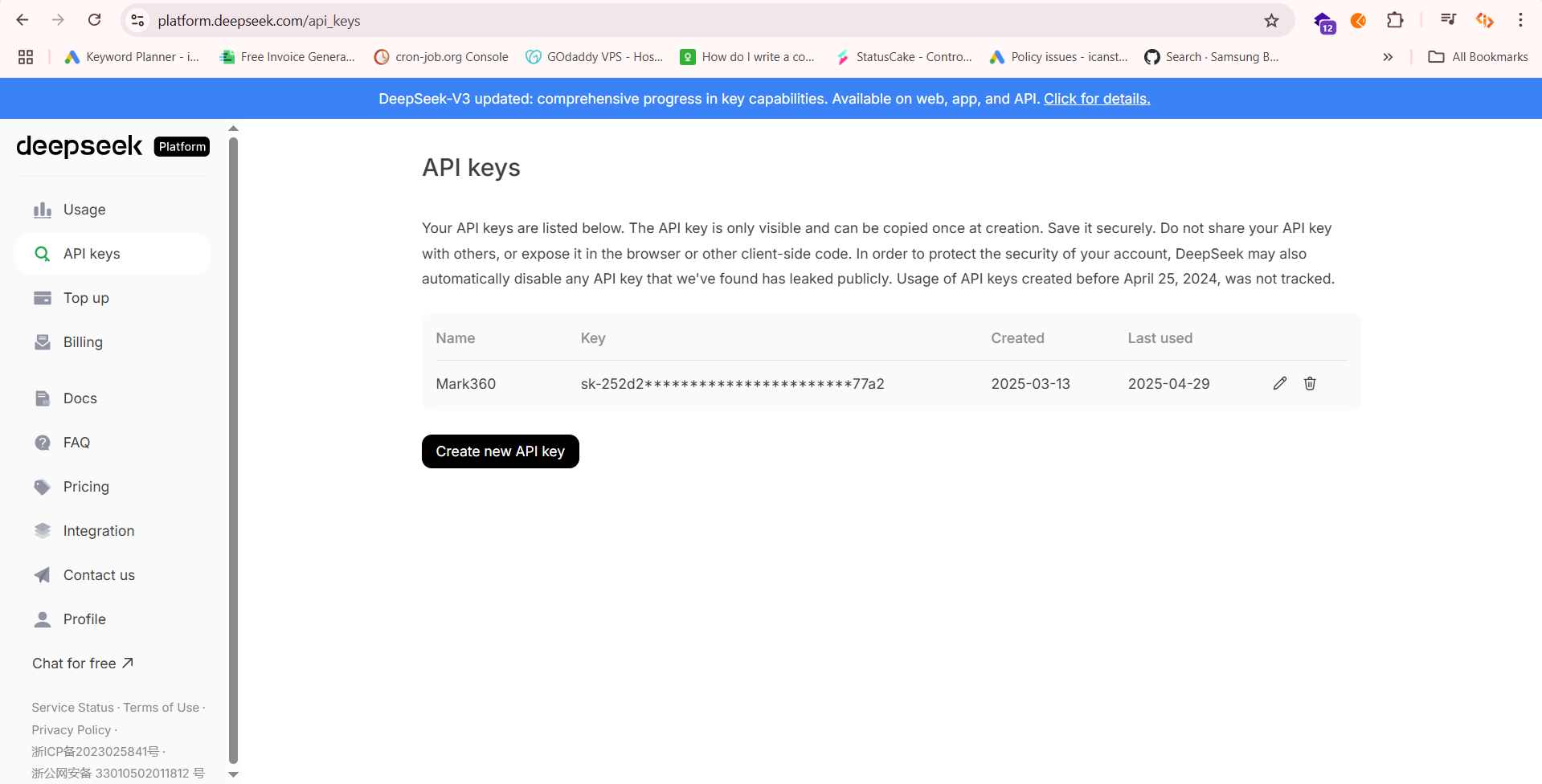Click the orange code-bracket extension icon
Viewport: 1542px width, 784px height.
coord(1485,20)
